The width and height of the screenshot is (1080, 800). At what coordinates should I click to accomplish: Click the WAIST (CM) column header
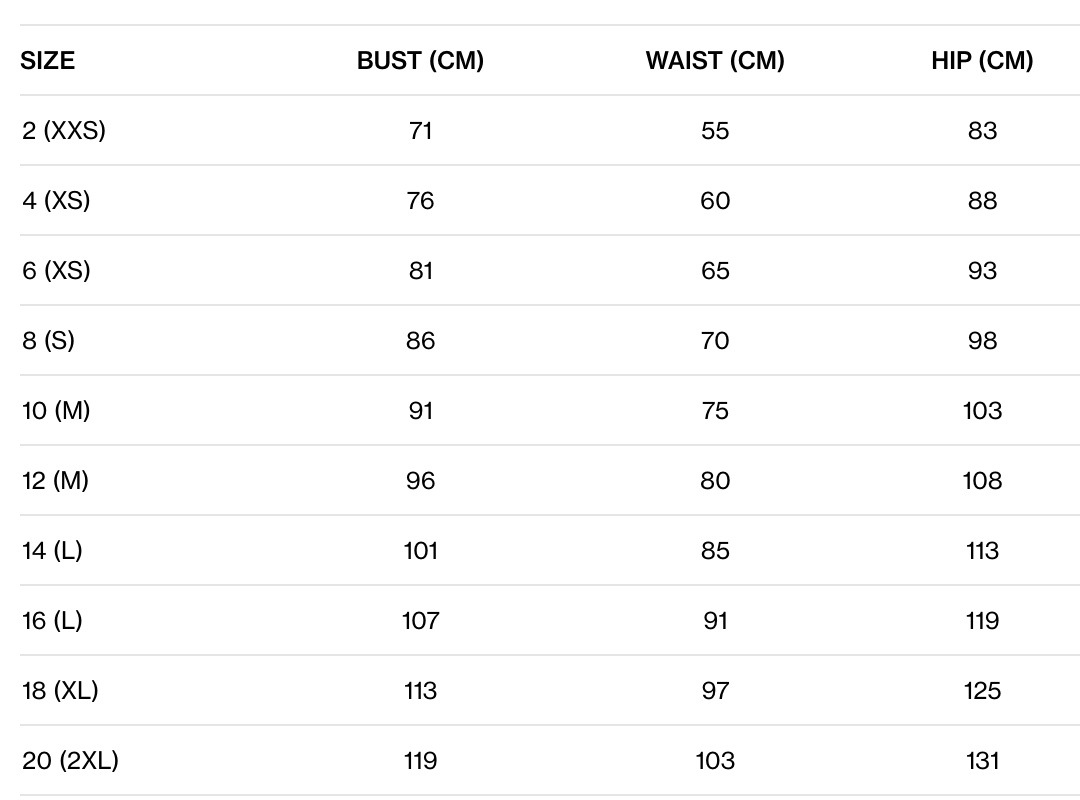pyautogui.click(x=715, y=61)
